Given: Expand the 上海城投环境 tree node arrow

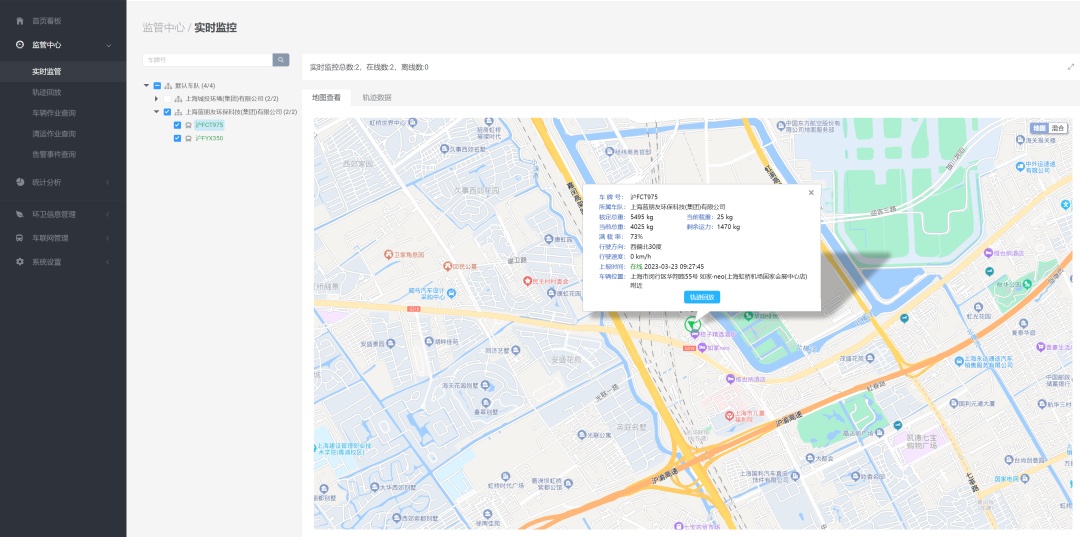Looking at the screenshot, I should [156, 99].
